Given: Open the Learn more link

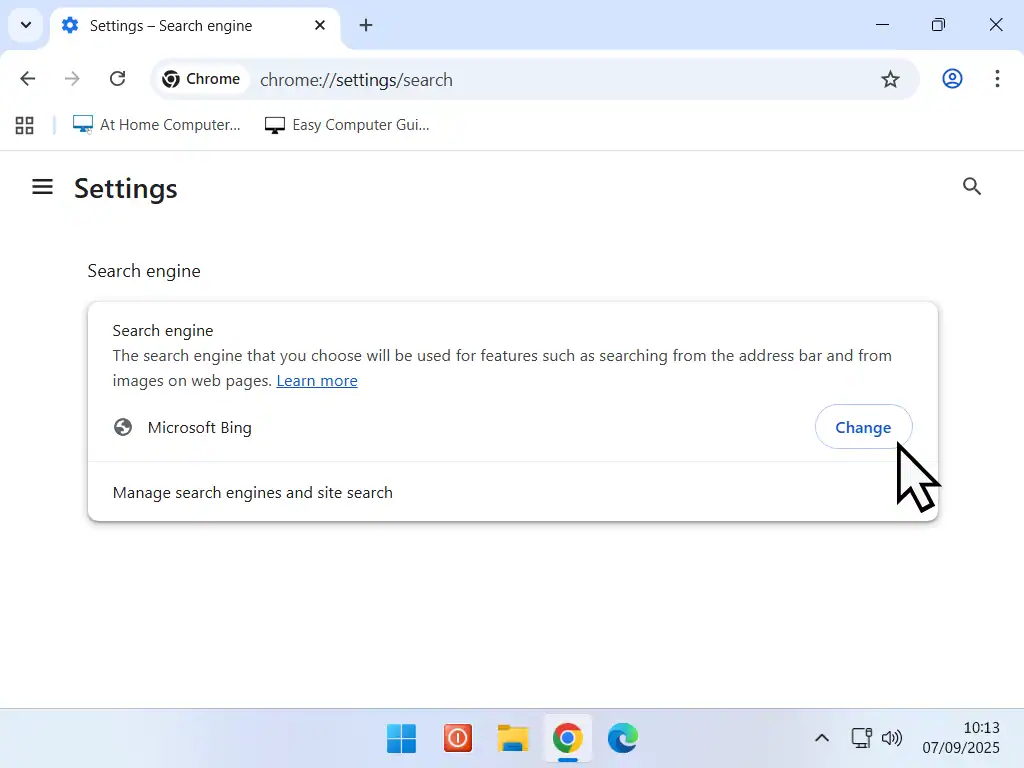Looking at the screenshot, I should click(x=316, y=381).
